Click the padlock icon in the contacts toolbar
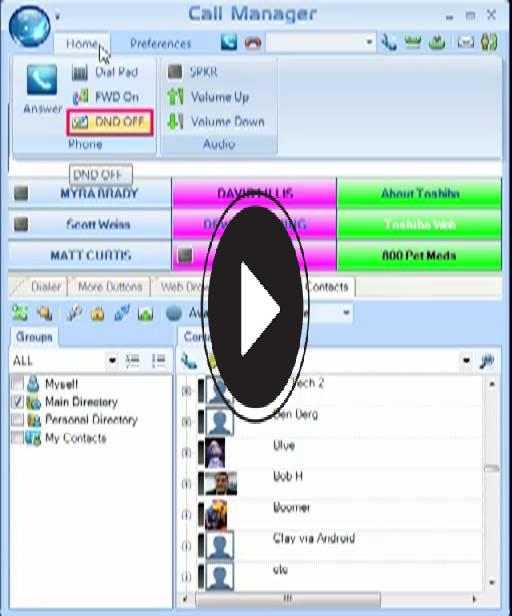512x616 pixels. [97, 313]
